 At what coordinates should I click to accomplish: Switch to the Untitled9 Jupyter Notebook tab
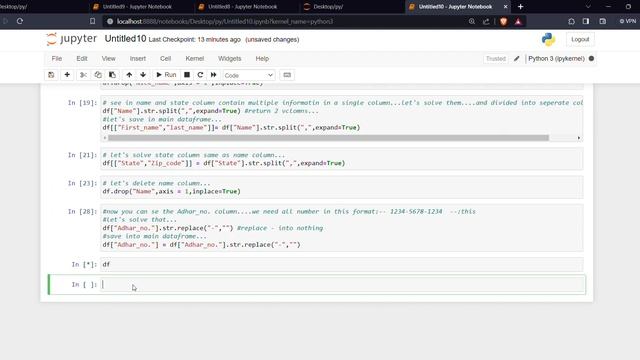pos(137,7)
